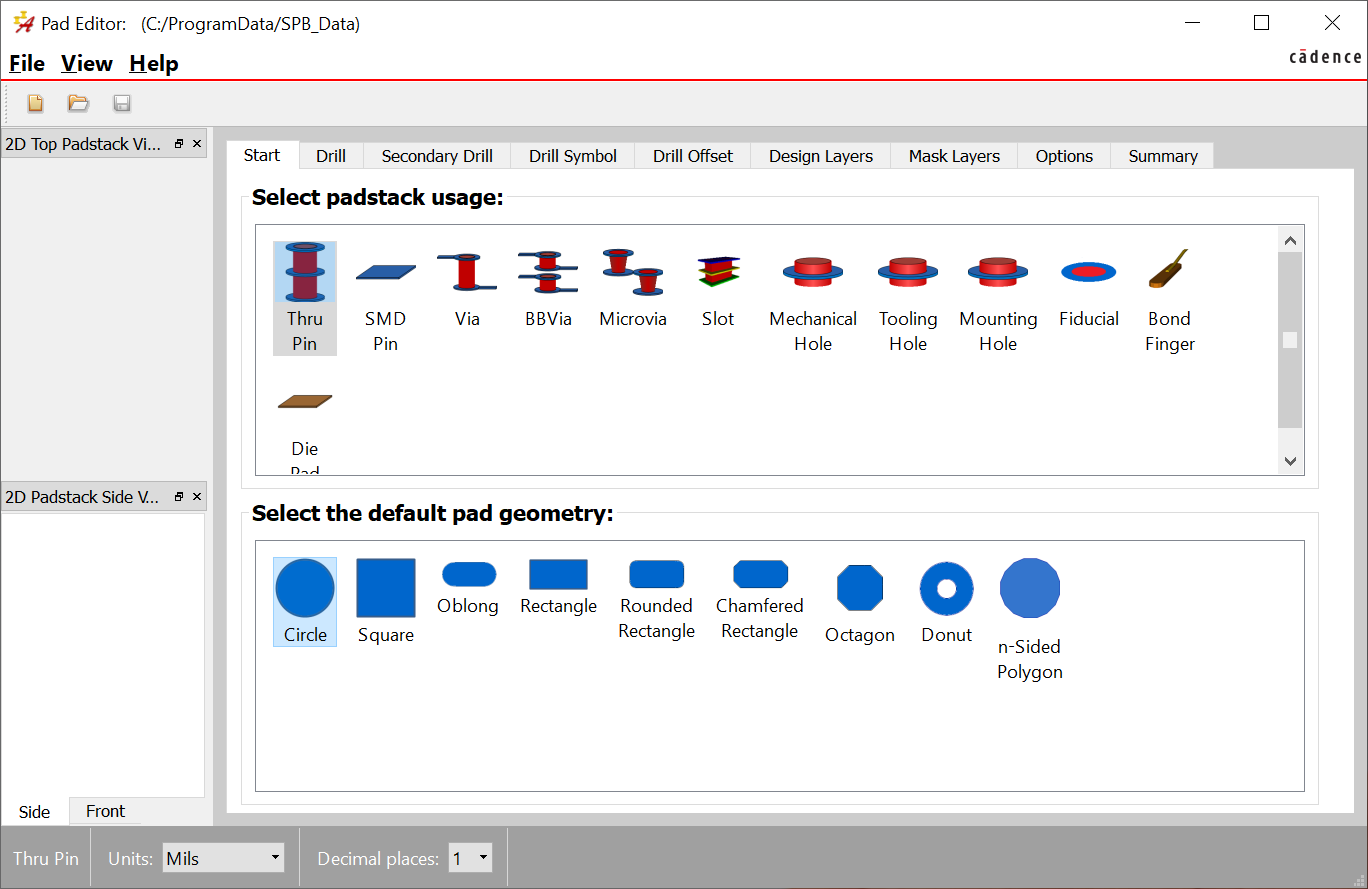This screenshot has height=889, width=1368.
Task: Go to the Design Layers tab
Action: (x=821, y=156)
